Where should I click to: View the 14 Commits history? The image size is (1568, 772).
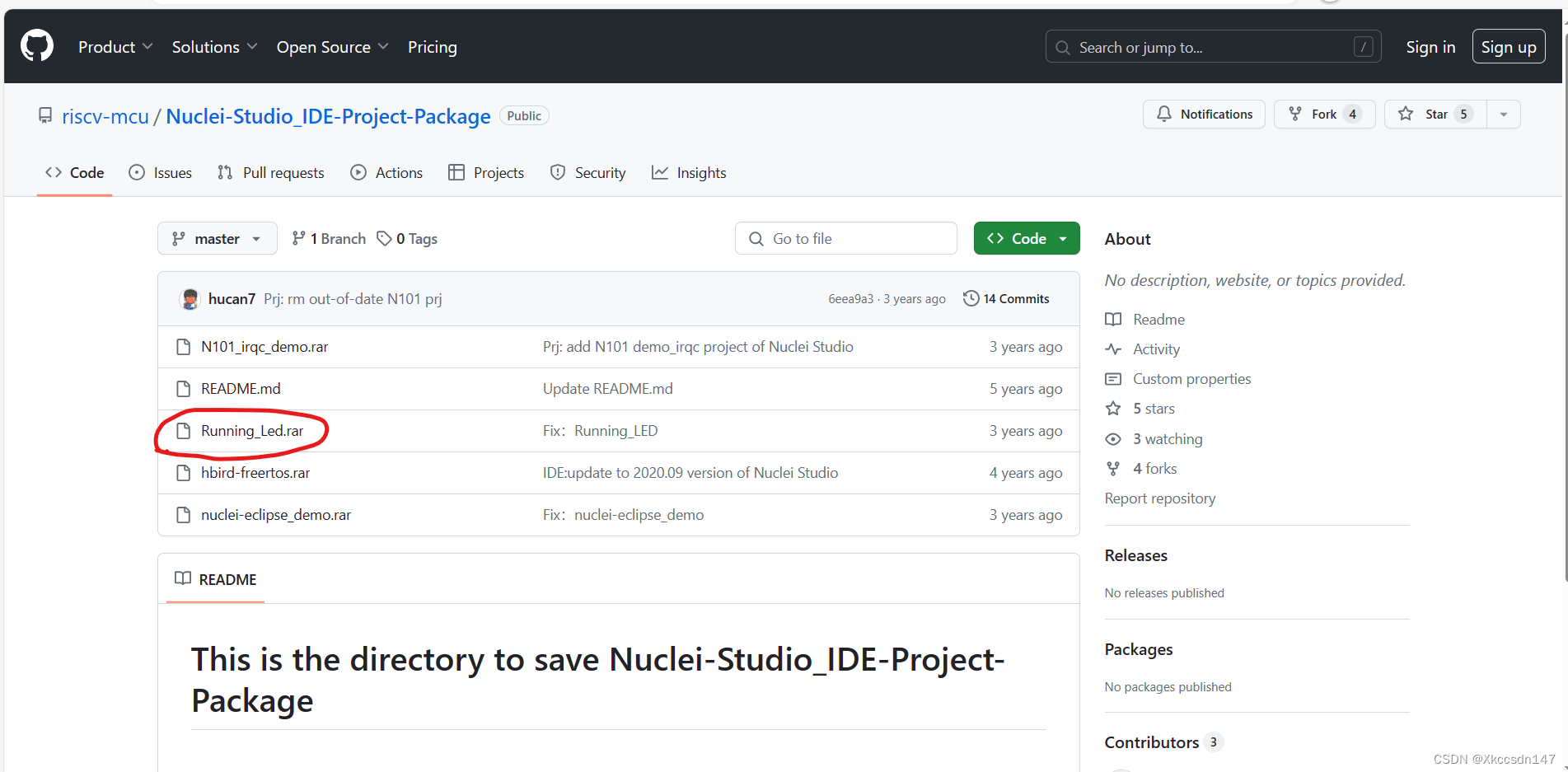[1006, 299]
